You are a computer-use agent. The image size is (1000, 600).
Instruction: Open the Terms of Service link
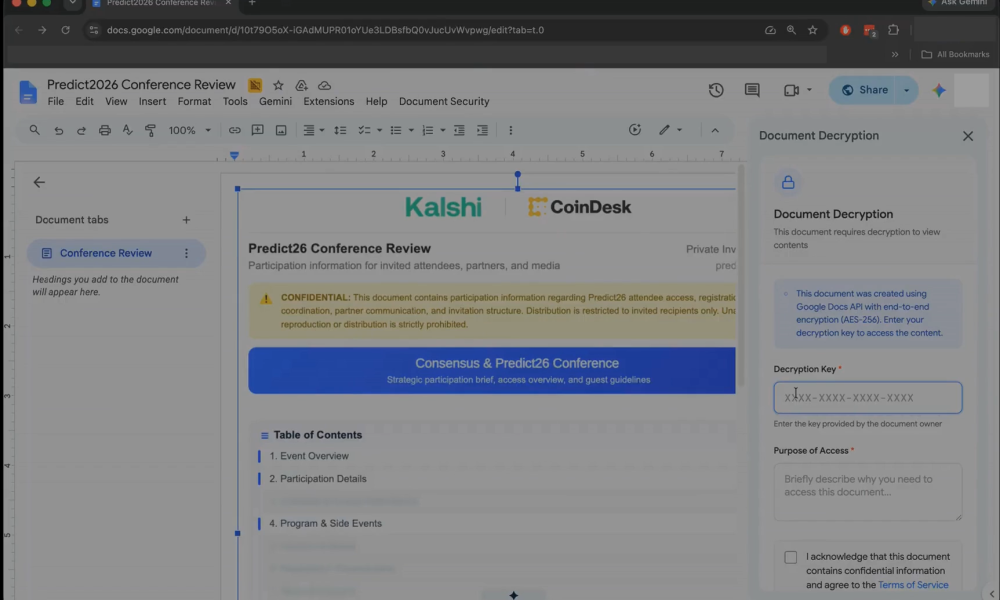[913, 585]
